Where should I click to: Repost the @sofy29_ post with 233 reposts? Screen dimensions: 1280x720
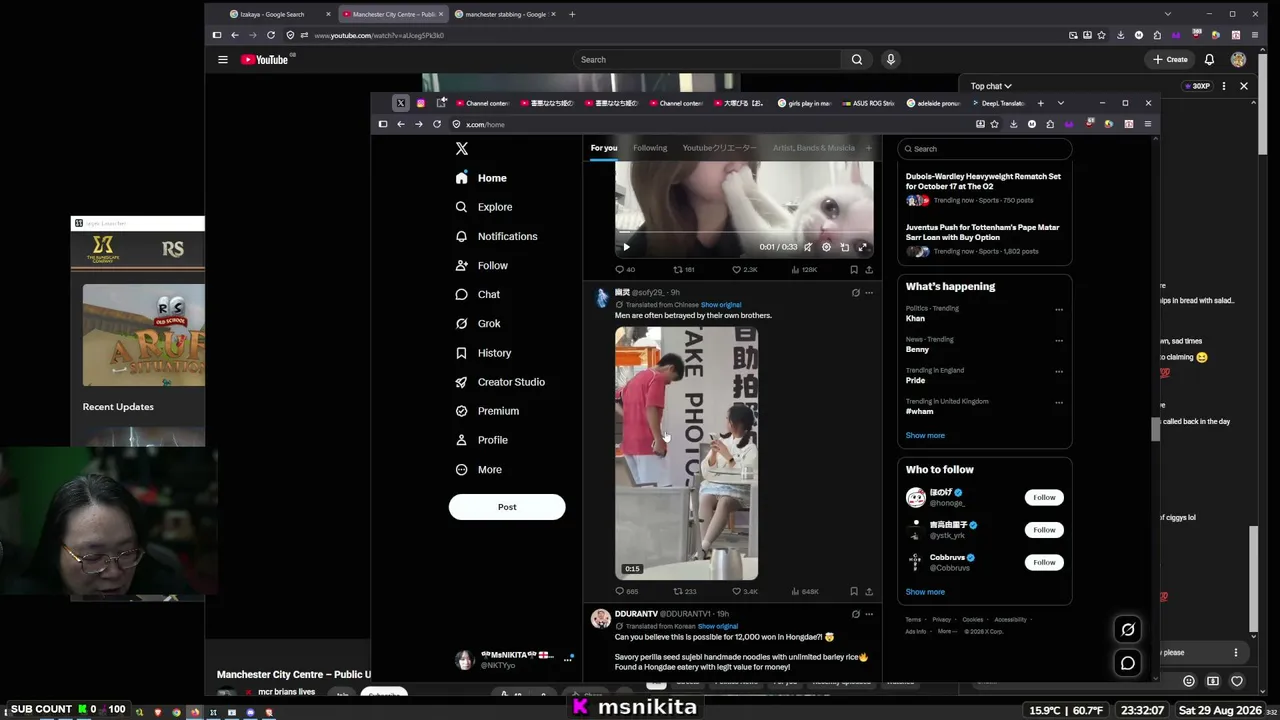[x=684, y=591]
